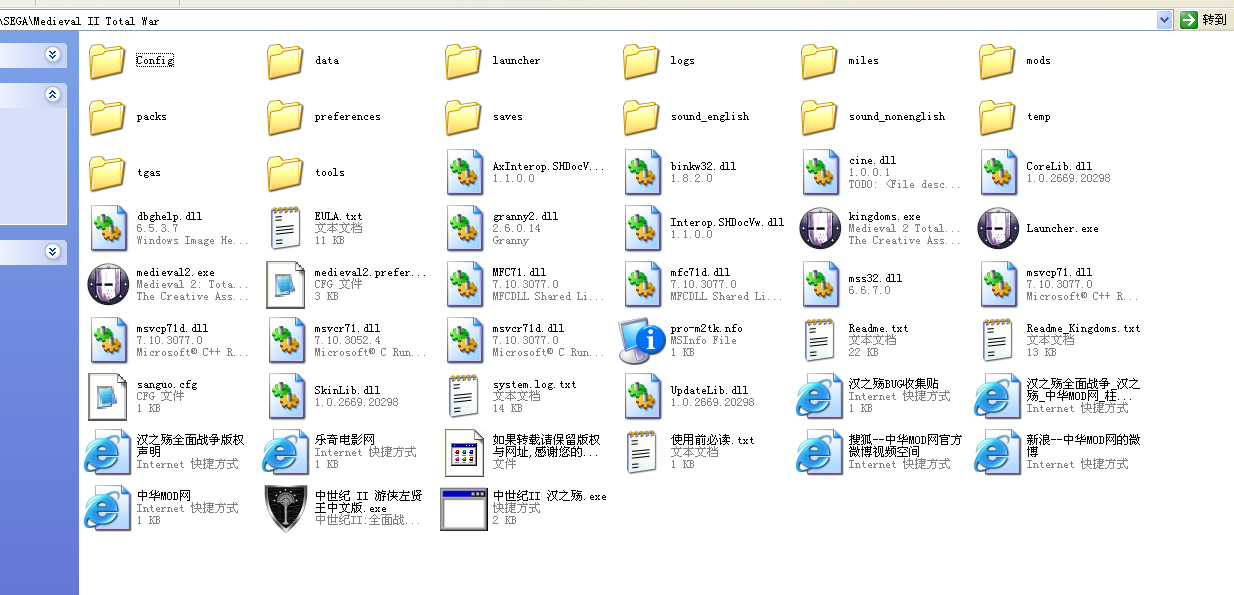Run Launcher.exe
The width and height of the screenshot is (1234, 595).
click(997, 228)
